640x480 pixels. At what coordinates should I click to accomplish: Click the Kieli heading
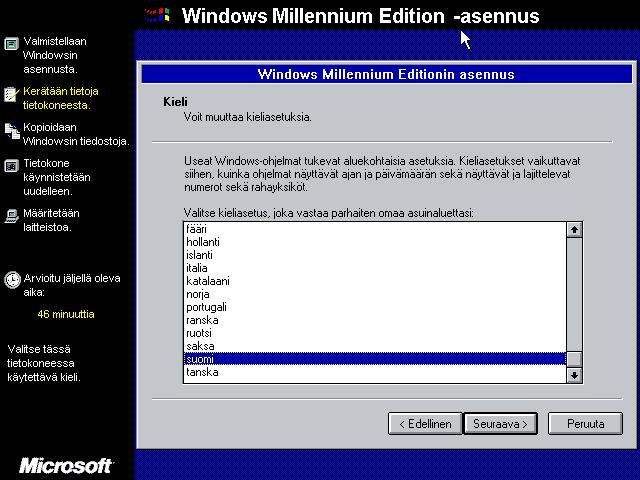[175, 102]
